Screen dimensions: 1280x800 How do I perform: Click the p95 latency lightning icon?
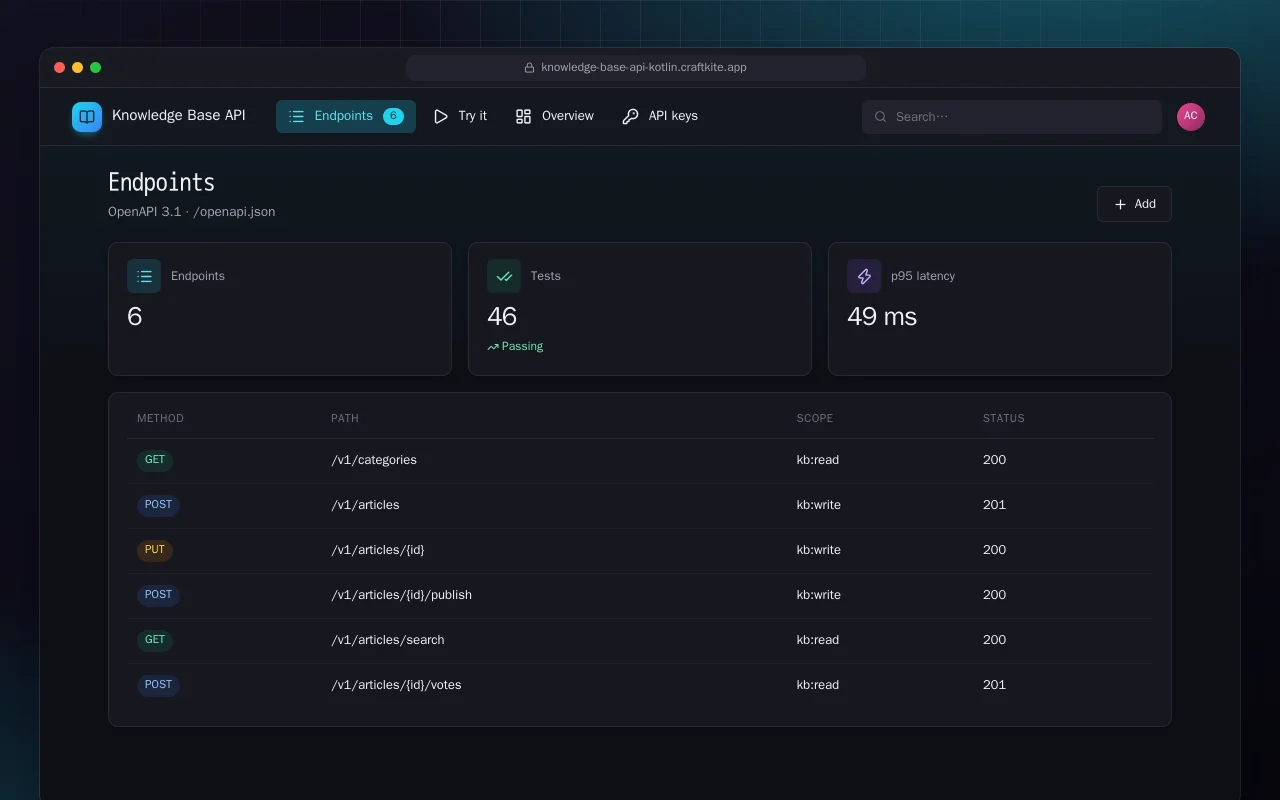864,276
